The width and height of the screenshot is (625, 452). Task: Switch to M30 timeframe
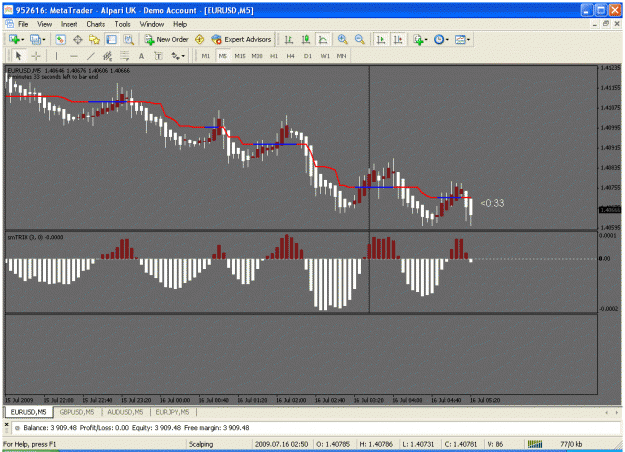coord(257,56)
